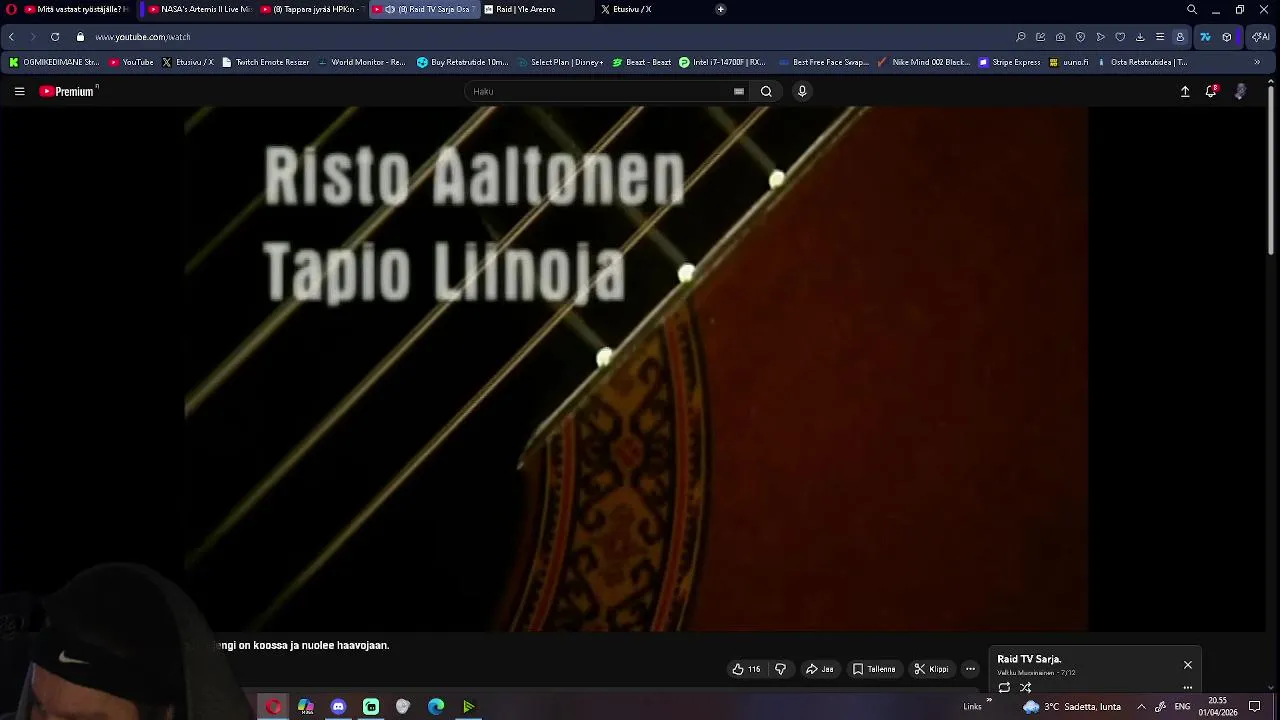The height and width of the screenshot is (720, 1280).
Task: Open weather widget showing 3°C Sadetta
Action: [x=1072, y=707]
